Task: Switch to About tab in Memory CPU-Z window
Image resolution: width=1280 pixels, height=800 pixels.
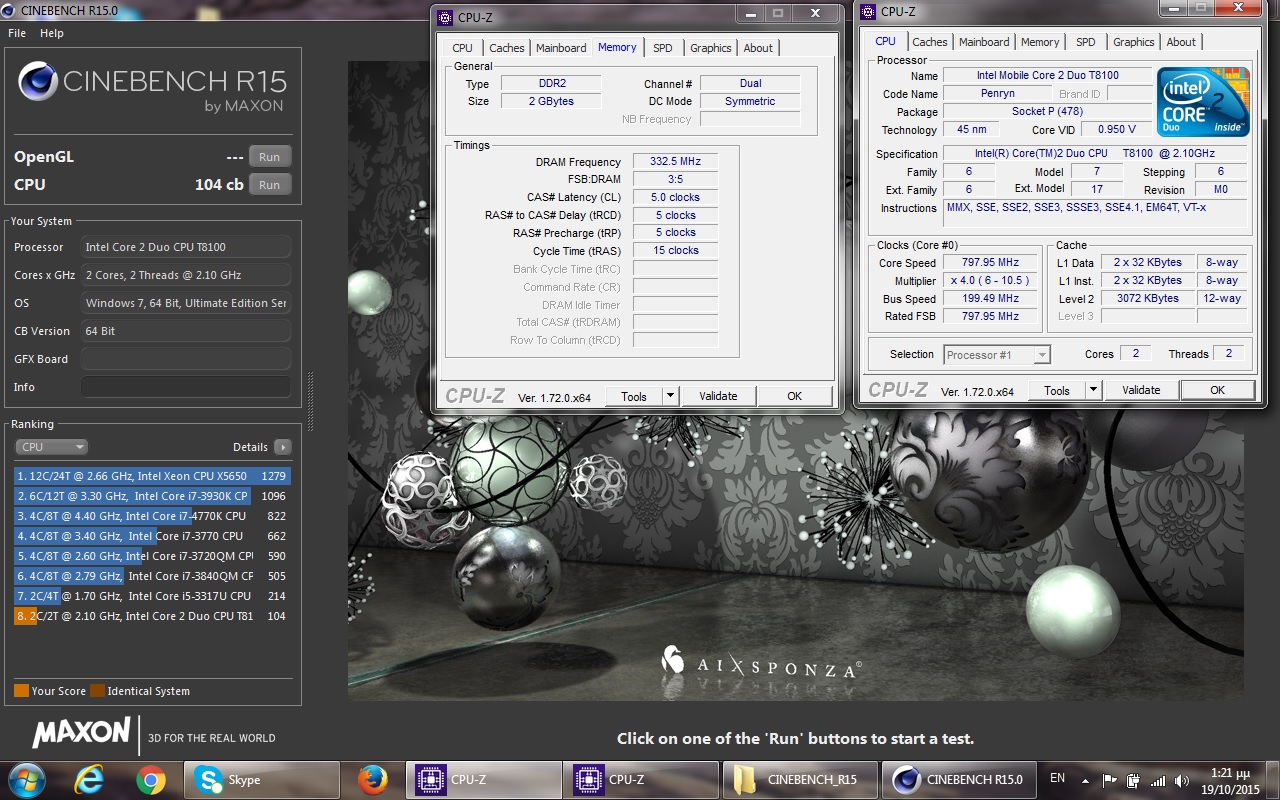Action: point(758,48)
